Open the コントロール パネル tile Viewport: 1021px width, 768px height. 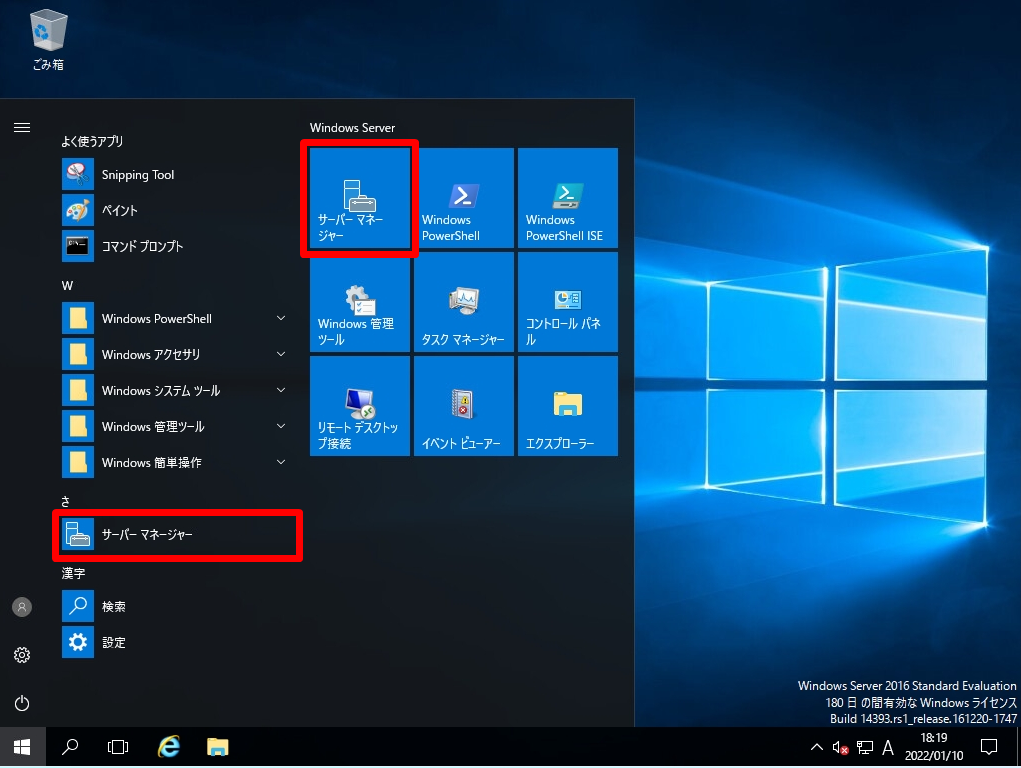[x=568, y=302]
